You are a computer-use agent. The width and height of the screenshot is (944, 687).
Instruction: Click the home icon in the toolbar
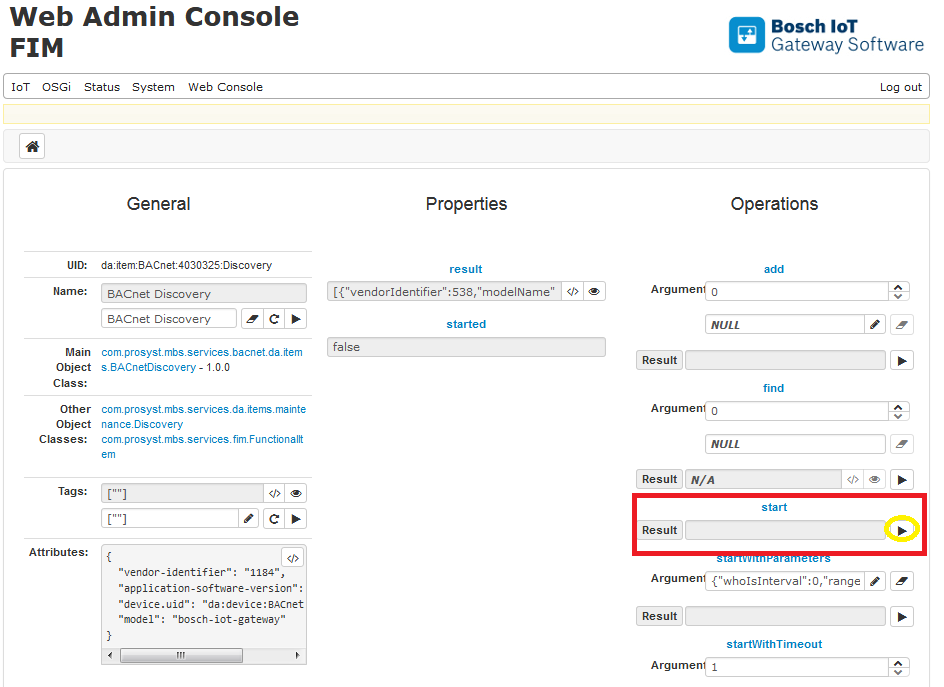click(x=32, y=147)
